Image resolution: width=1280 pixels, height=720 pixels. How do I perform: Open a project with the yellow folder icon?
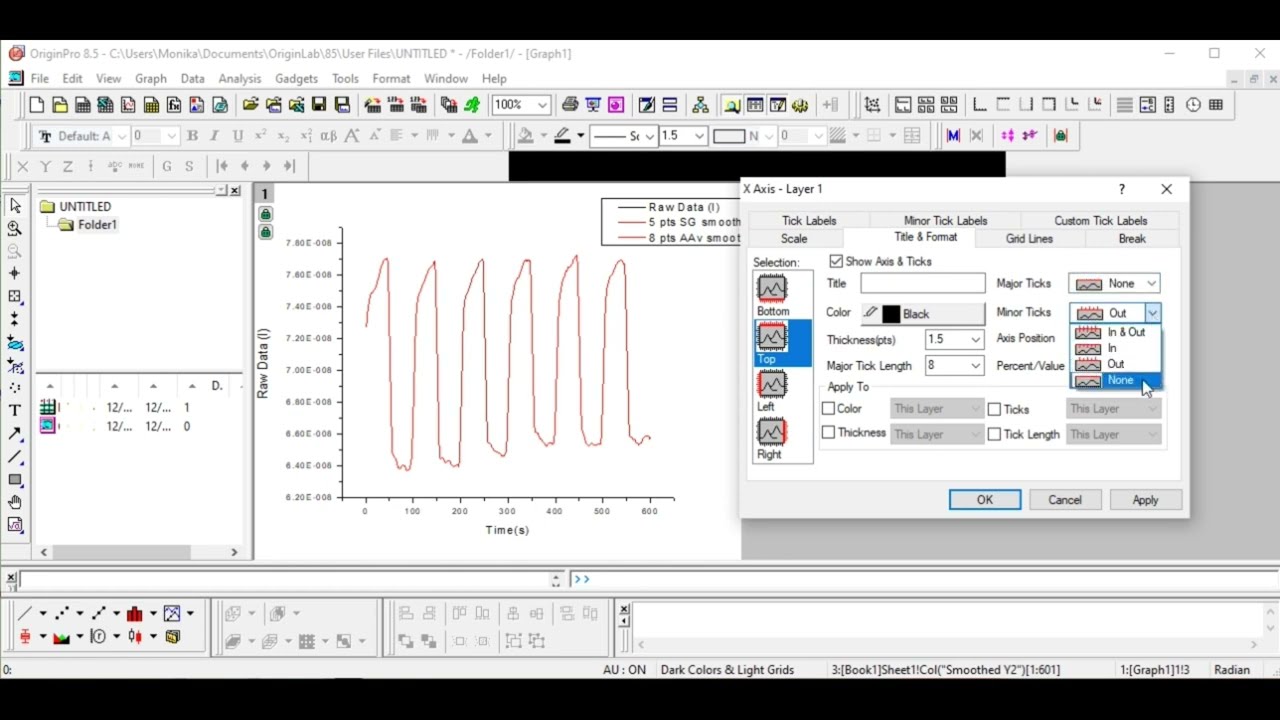(x=250, y=105)
